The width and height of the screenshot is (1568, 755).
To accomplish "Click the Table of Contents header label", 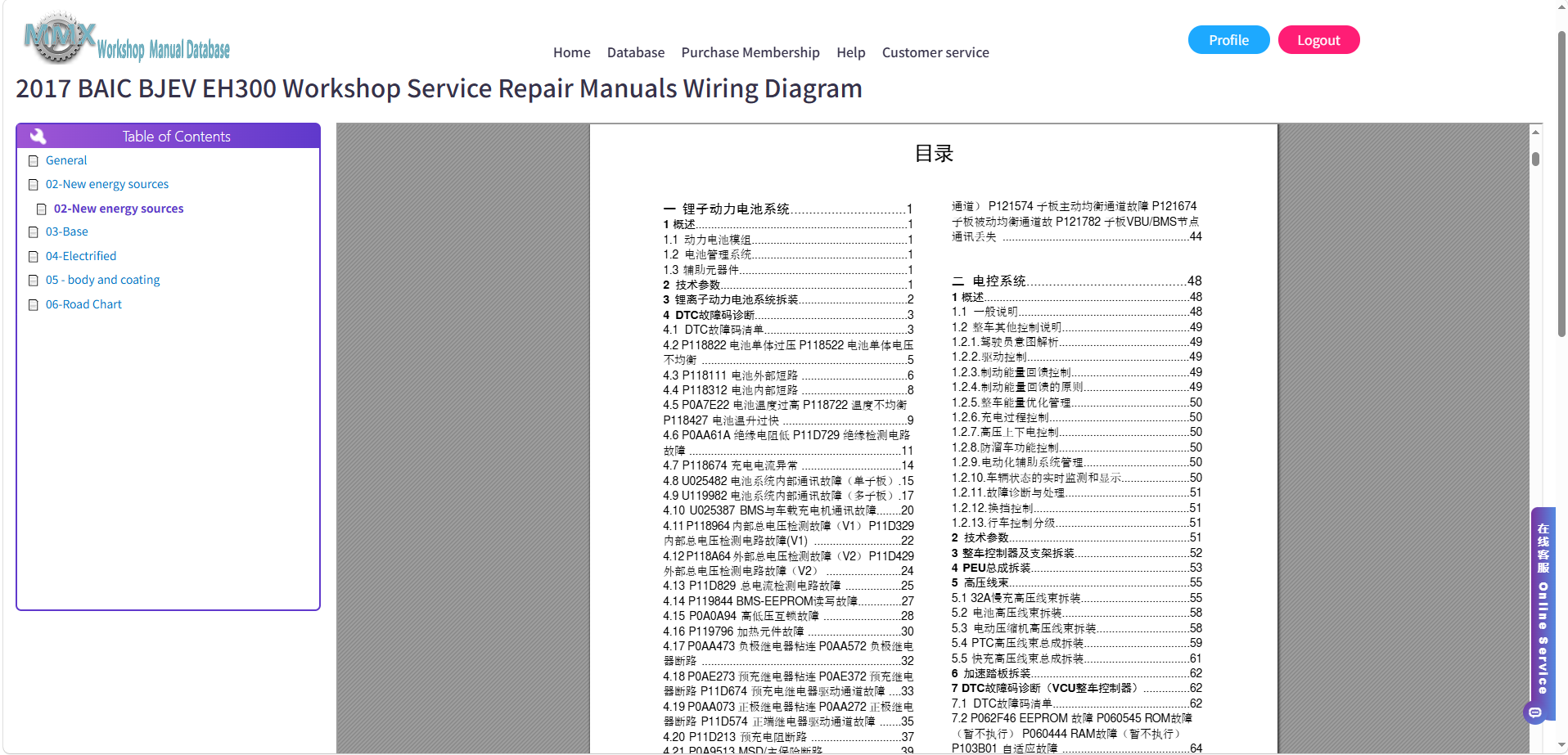I will coord(176,137).
